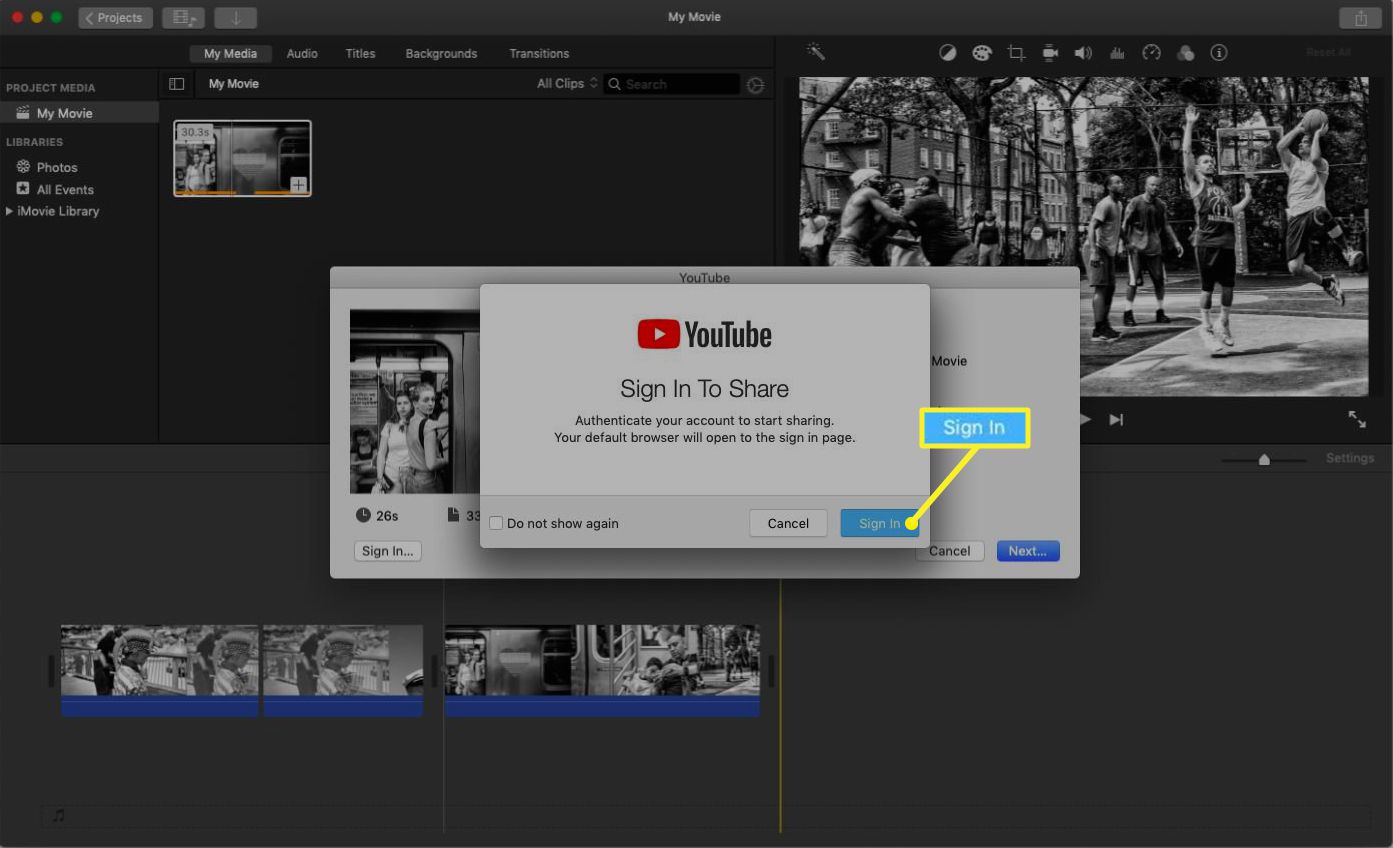The width and height of the screenshot is (1393, 848).
Task: Open the volume speaker tool
Action: pyautogui.click(x=1083, y=53)
